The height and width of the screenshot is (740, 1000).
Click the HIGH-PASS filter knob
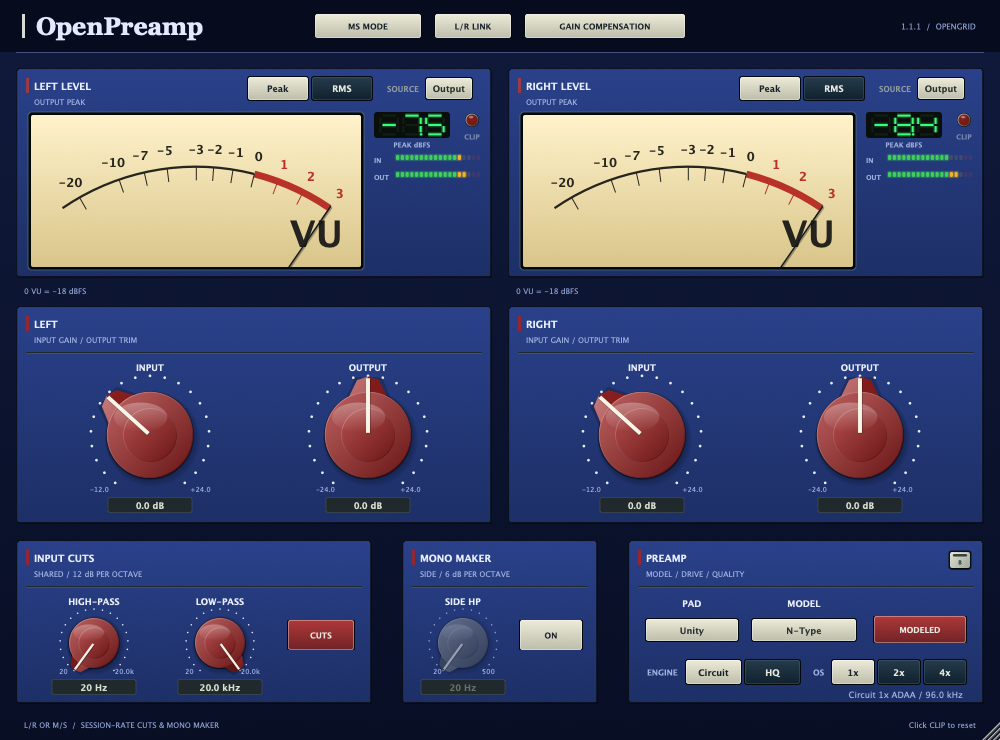point(94,643)
